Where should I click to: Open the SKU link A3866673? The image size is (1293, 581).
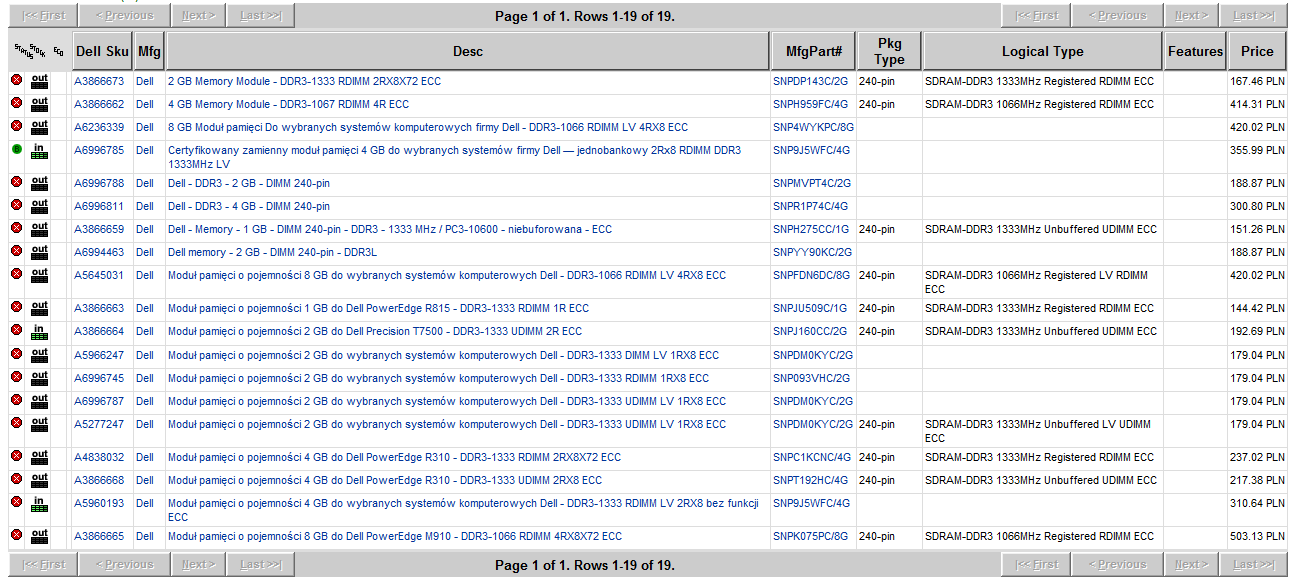tap(99, 81)
